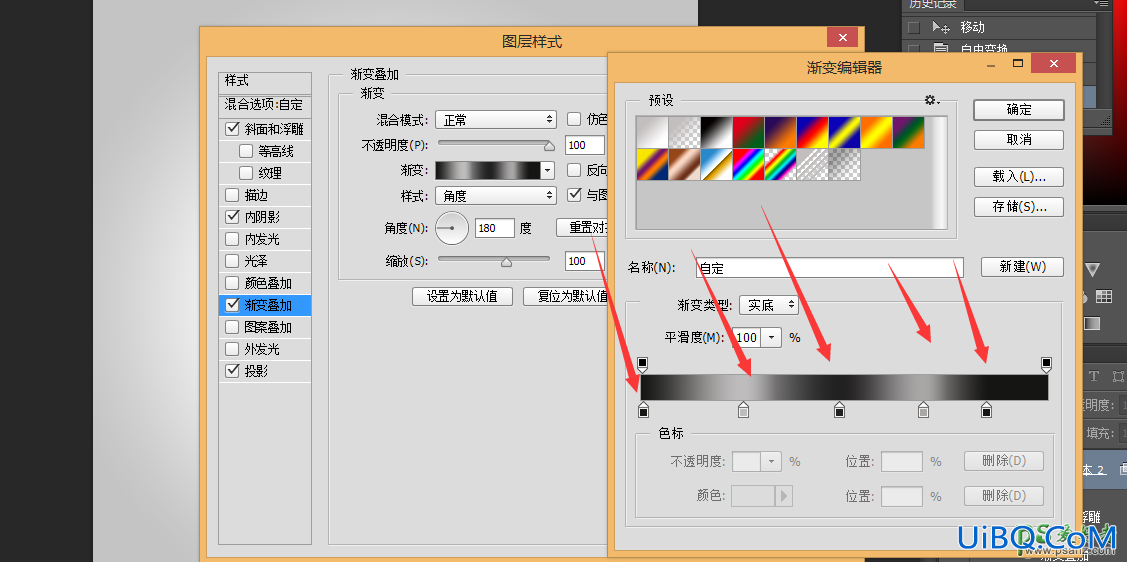Screen dimensions: 1127x562
Task: Choose the violet to orange gradient preset
Action: tap(781, 132)
